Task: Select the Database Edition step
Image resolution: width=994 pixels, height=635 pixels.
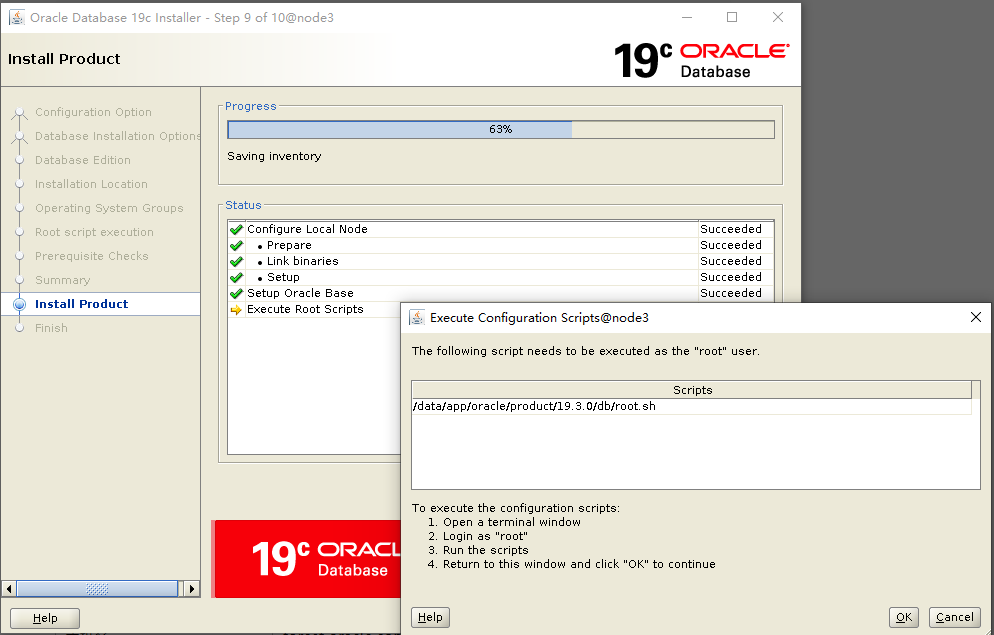Action: (83, 160)
